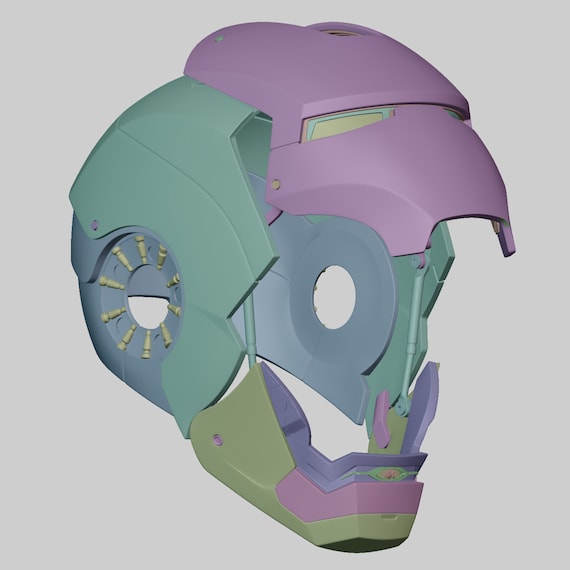
Task: Click the purple screw on olive jaw panel
Action: [x=217, y=440]
